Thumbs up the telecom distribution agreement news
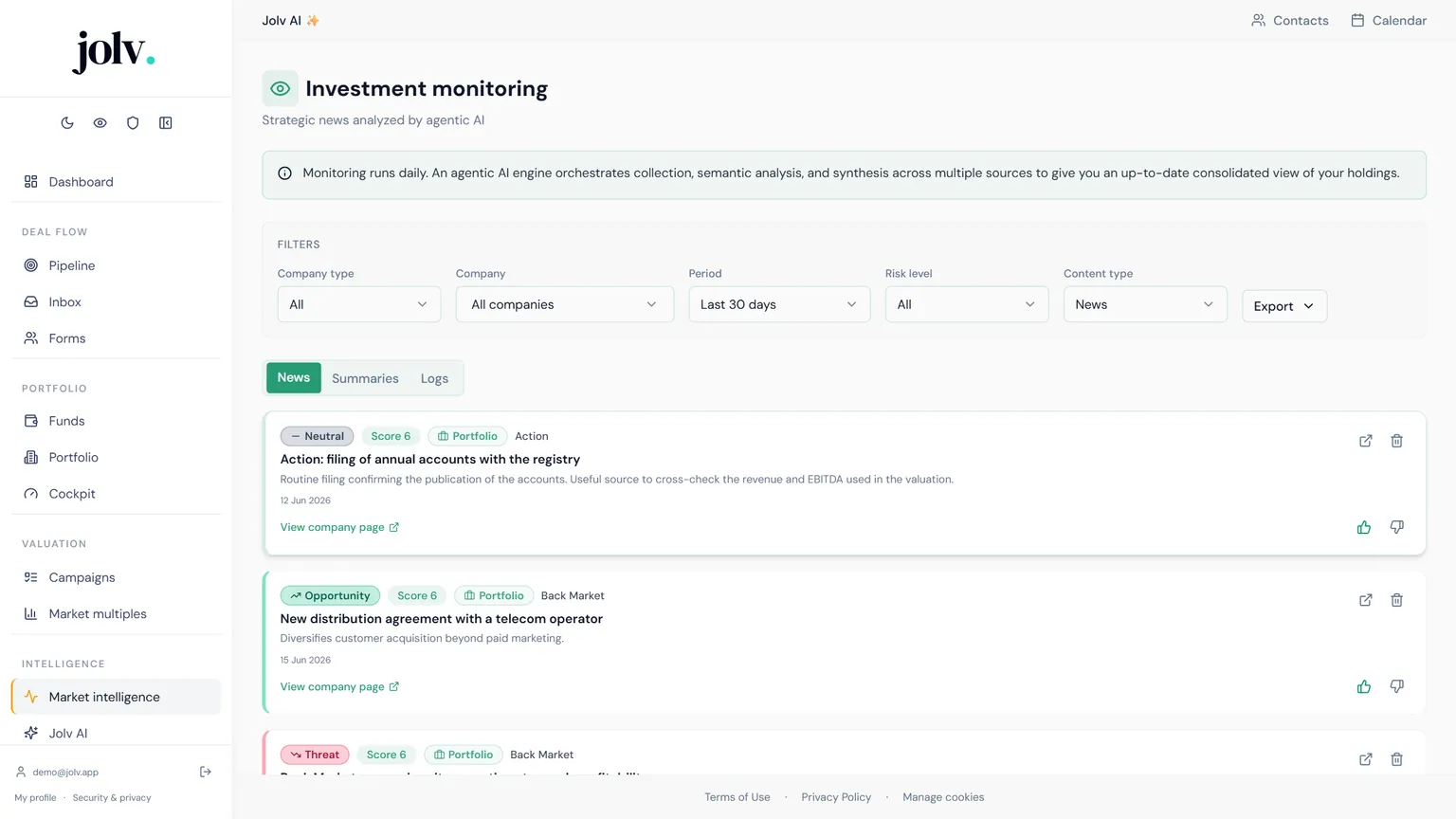 pyautogui.click(x=1364, y=686)
